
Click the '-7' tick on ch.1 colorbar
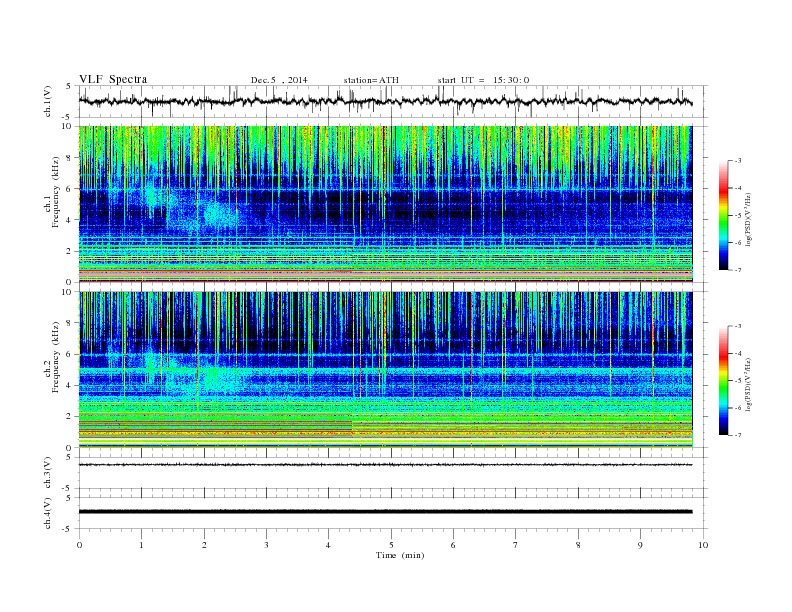pyautogui.click(x=738, y=270)
